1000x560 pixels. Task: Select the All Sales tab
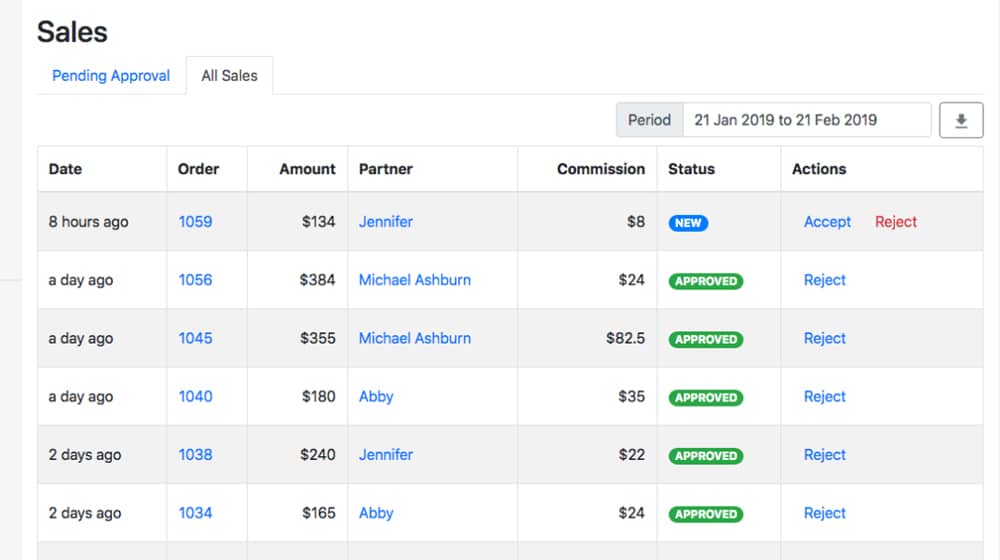[229, 76]
